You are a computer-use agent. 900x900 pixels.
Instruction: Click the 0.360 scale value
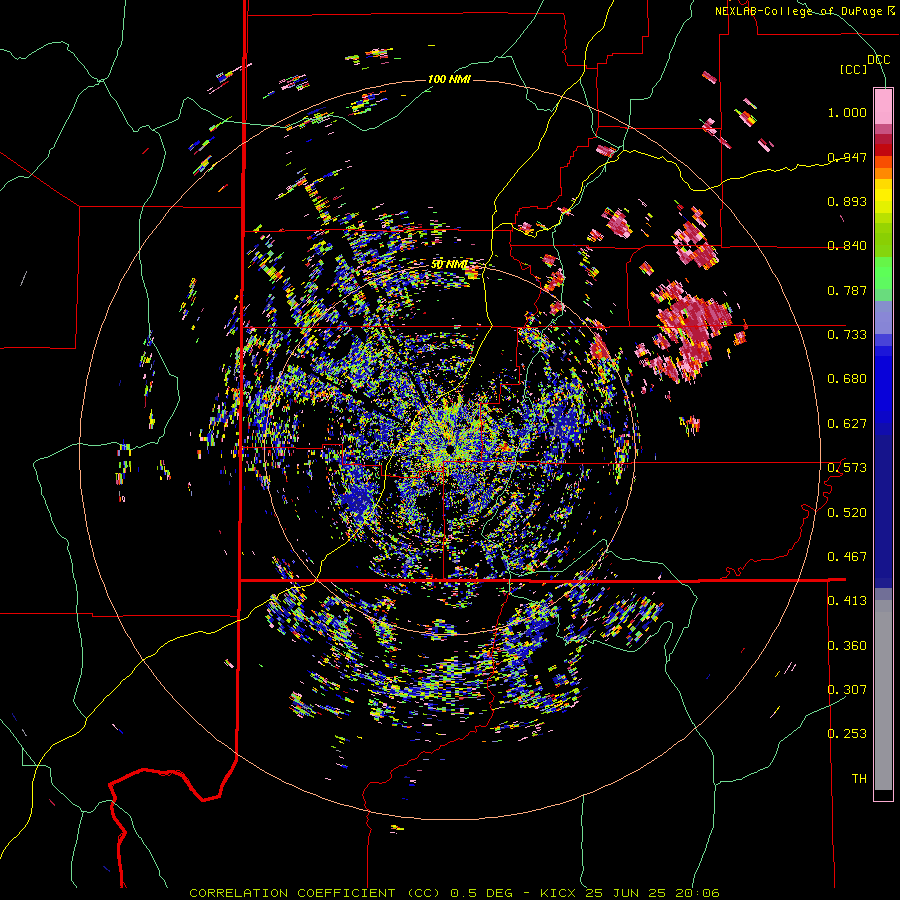click(847, 646)
